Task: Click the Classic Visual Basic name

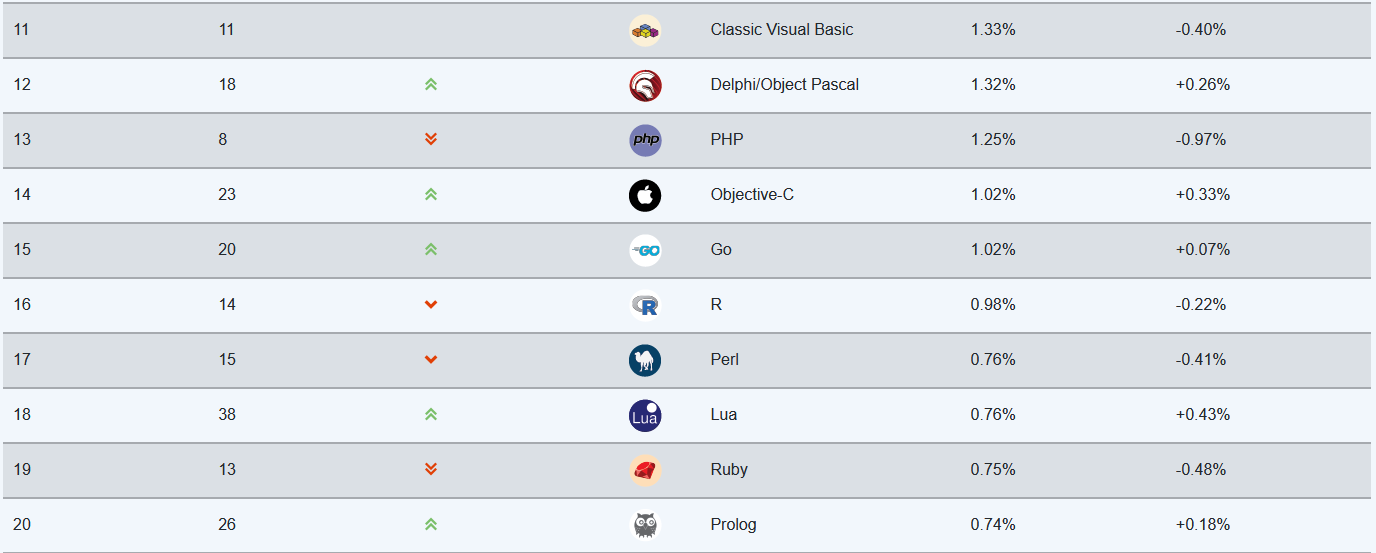Action: 782,30
